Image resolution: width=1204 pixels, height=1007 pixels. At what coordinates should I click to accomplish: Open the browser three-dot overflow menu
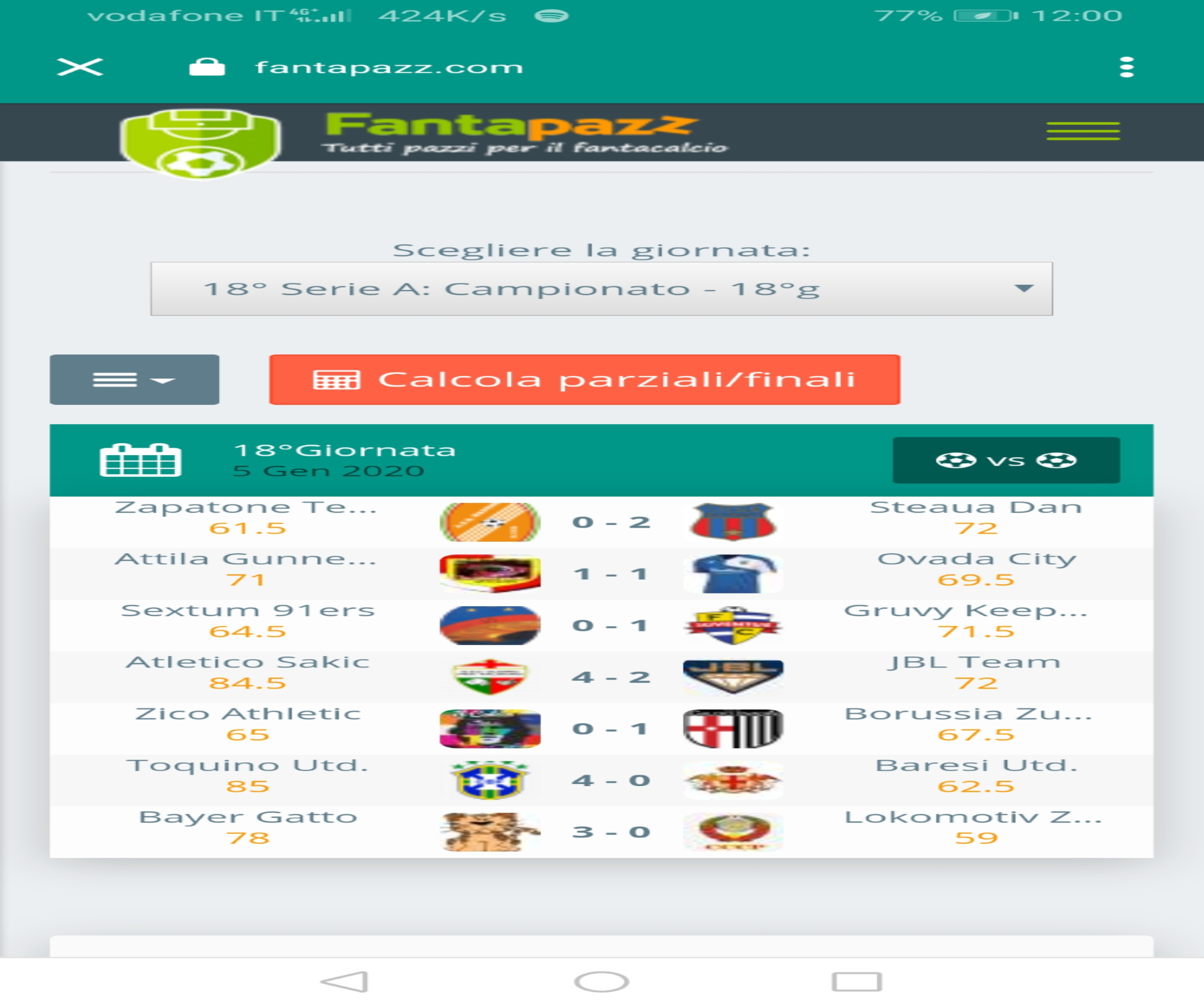tap(1127, 67)
